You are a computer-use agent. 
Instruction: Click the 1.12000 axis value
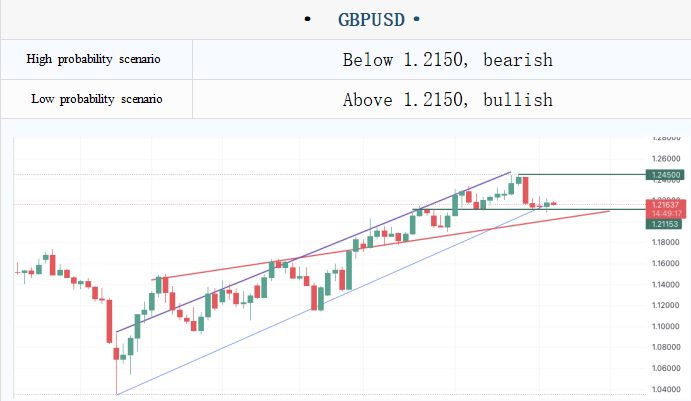666,305
